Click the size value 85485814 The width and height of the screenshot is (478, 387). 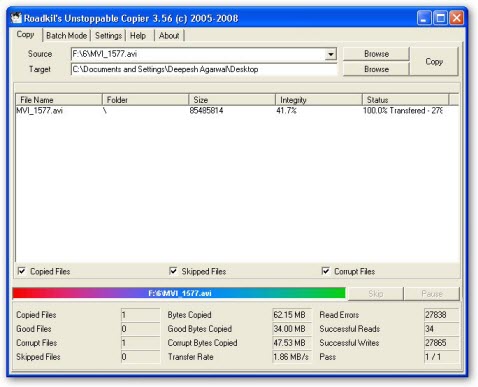click(206, 111)
